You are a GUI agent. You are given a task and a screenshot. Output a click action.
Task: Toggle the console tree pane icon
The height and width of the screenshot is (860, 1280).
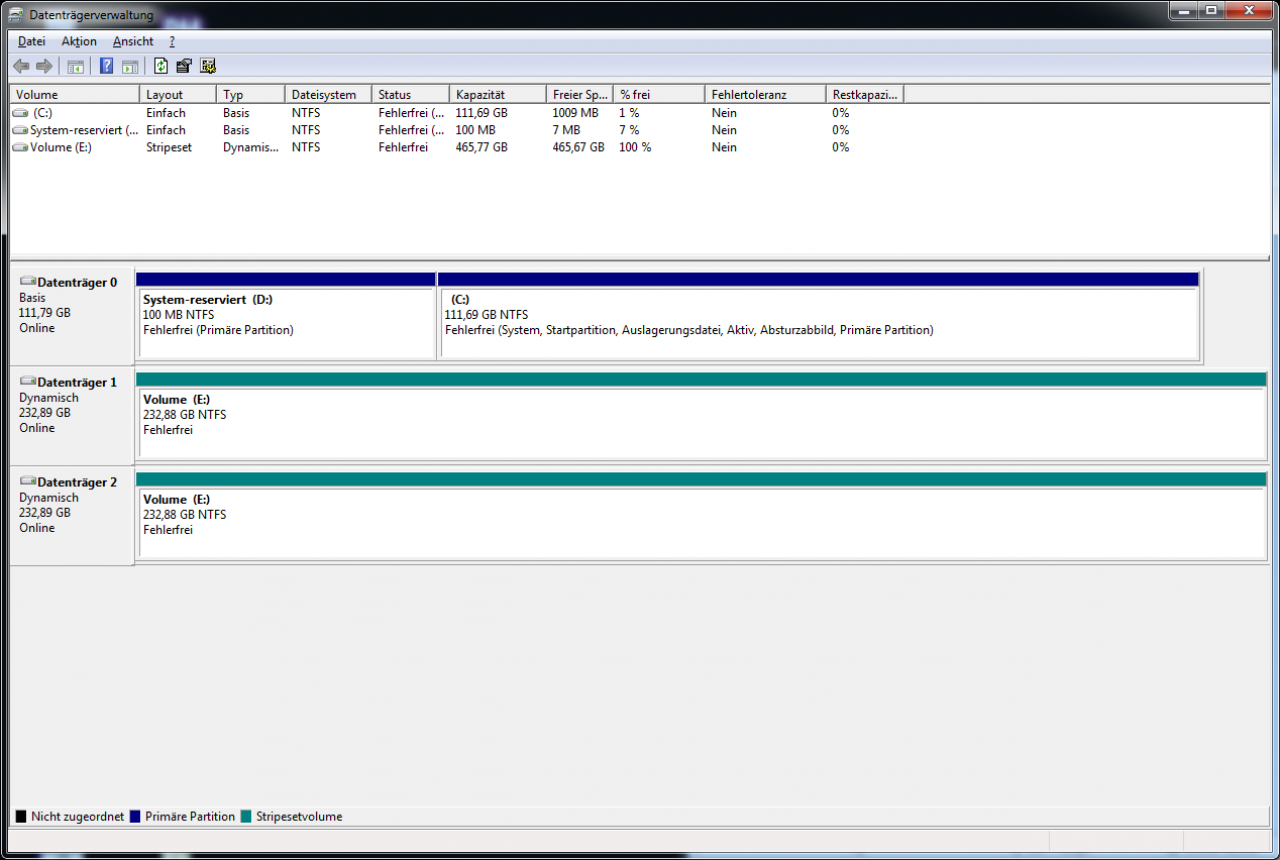coord(75,66)
